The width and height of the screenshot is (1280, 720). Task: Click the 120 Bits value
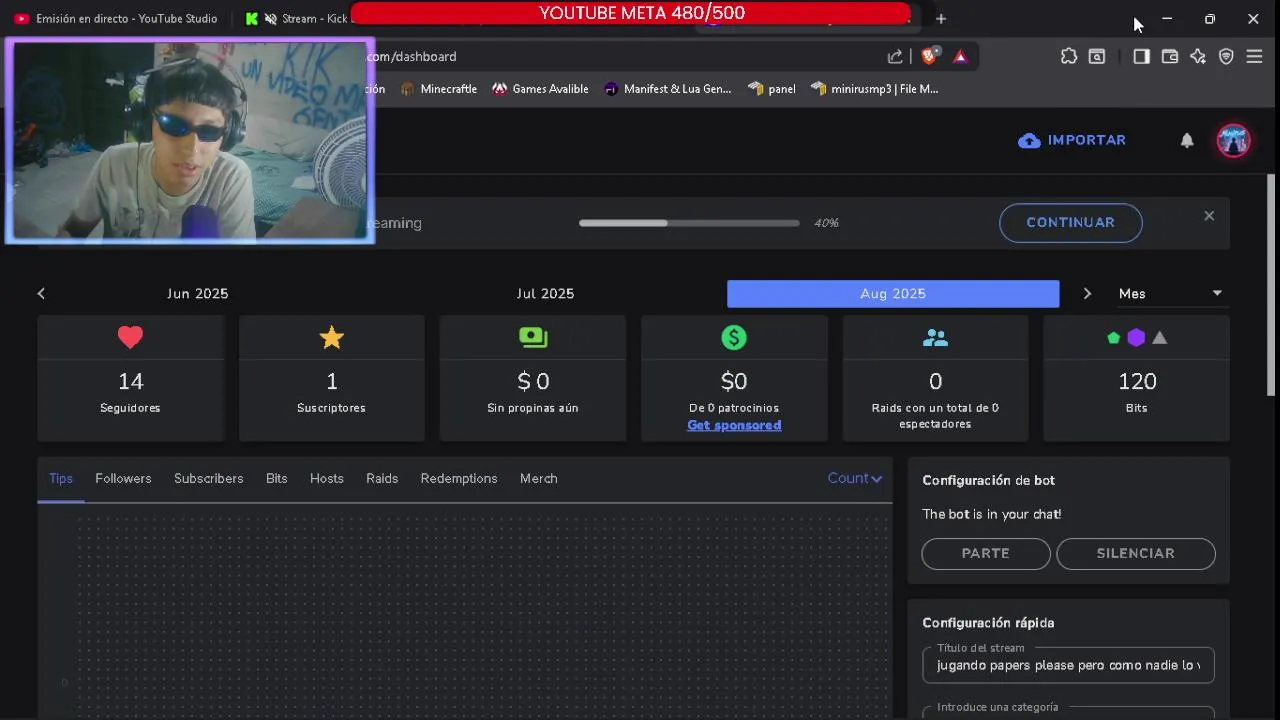point(1137,381)
